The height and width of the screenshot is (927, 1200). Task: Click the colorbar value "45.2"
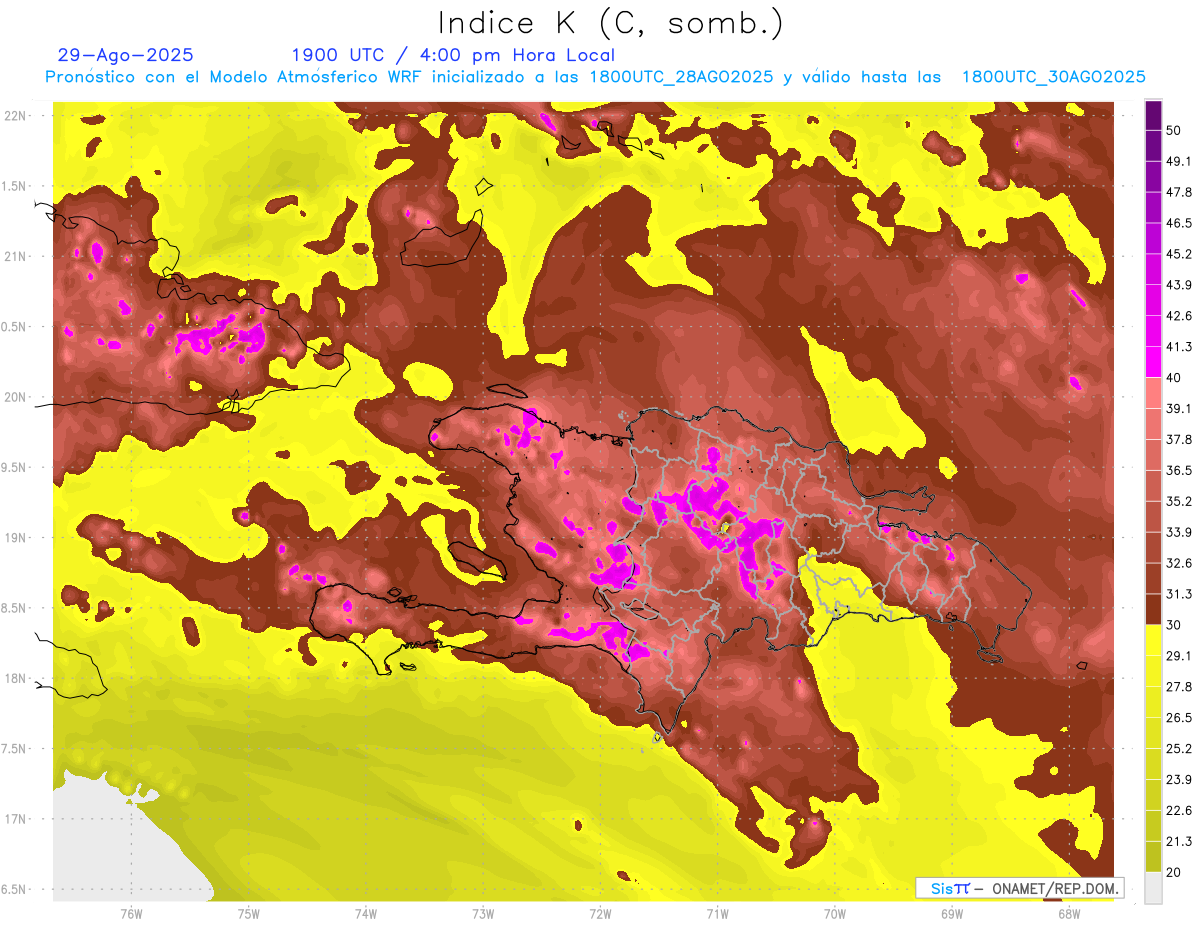pyautogui.click(x=1179, y=254)
